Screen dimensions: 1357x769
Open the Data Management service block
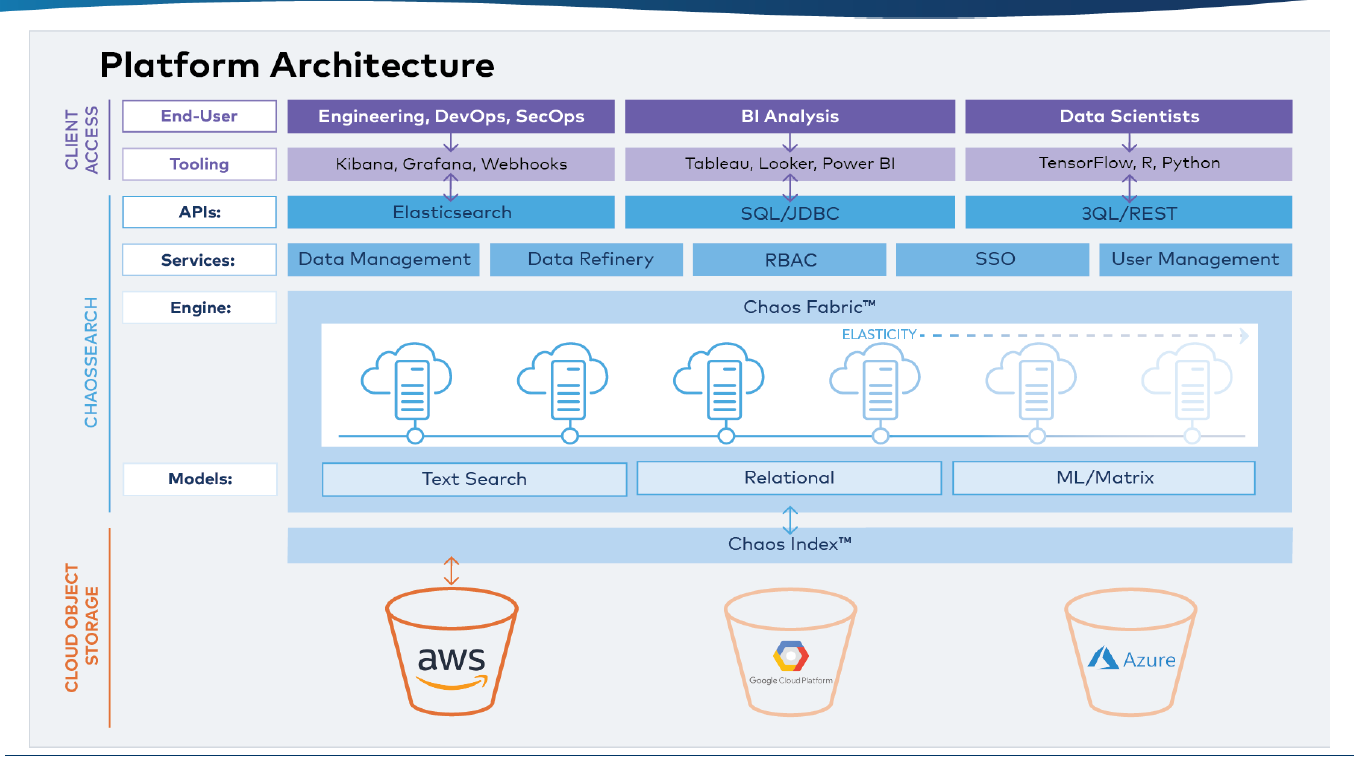coord(384,260)
